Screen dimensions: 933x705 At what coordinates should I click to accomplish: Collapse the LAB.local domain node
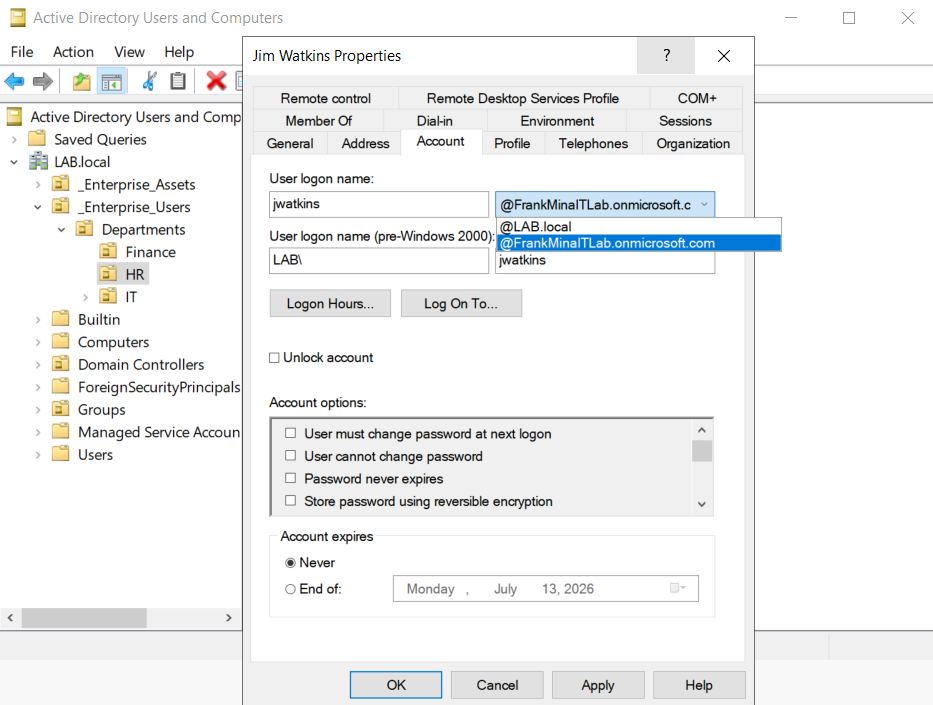pyautogui.click(x=14, y=162)
